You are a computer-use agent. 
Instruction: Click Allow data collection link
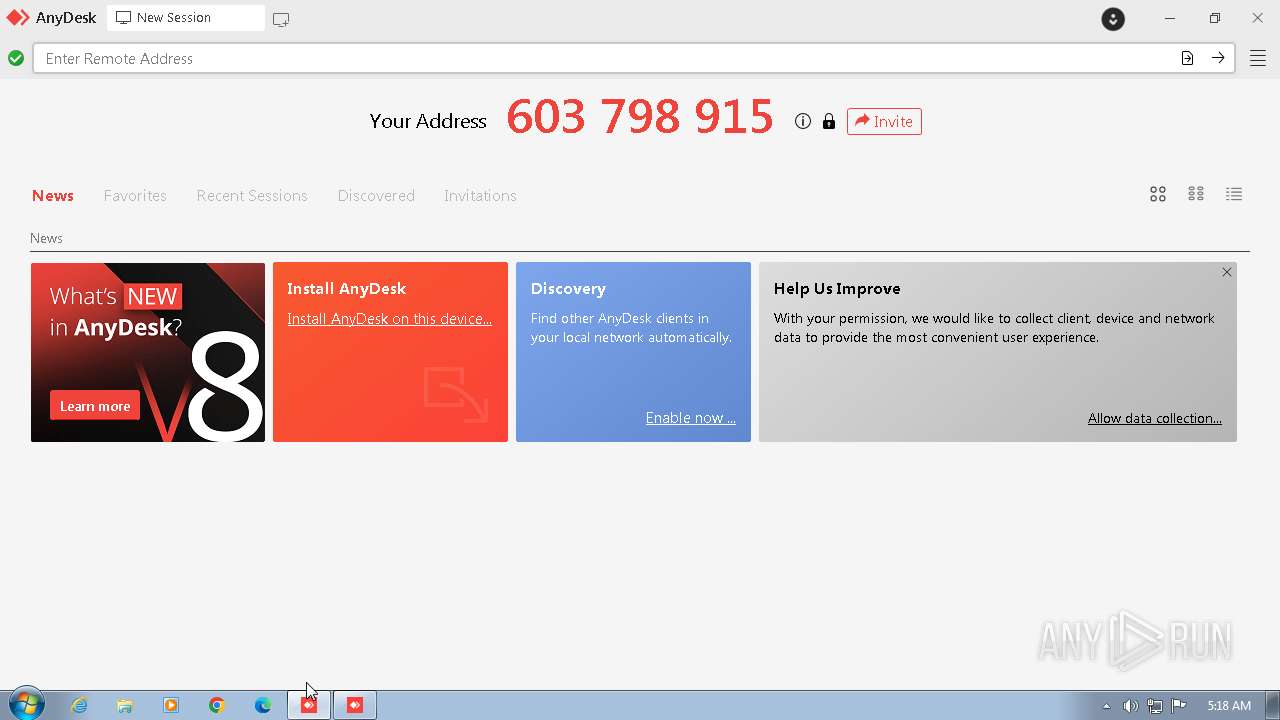(x=1154, y=418)
